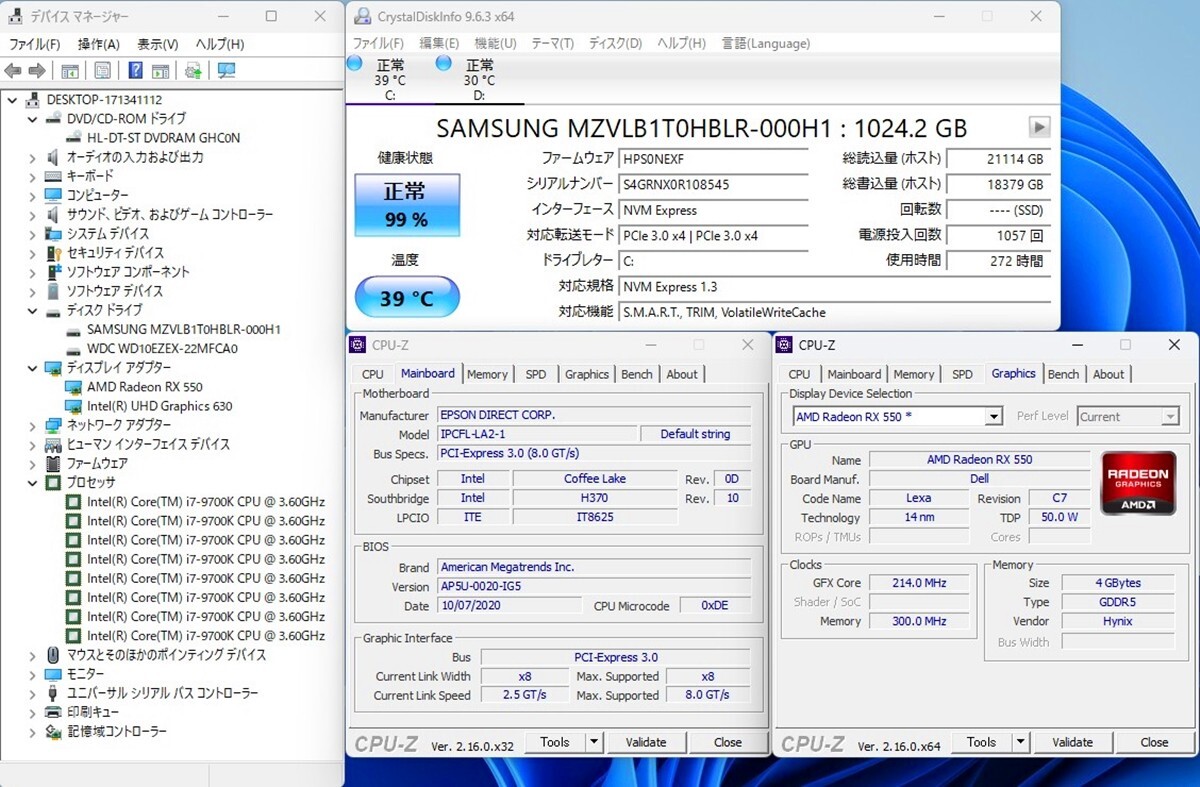Collapse the プロセッサ tree node

[32, 483]
